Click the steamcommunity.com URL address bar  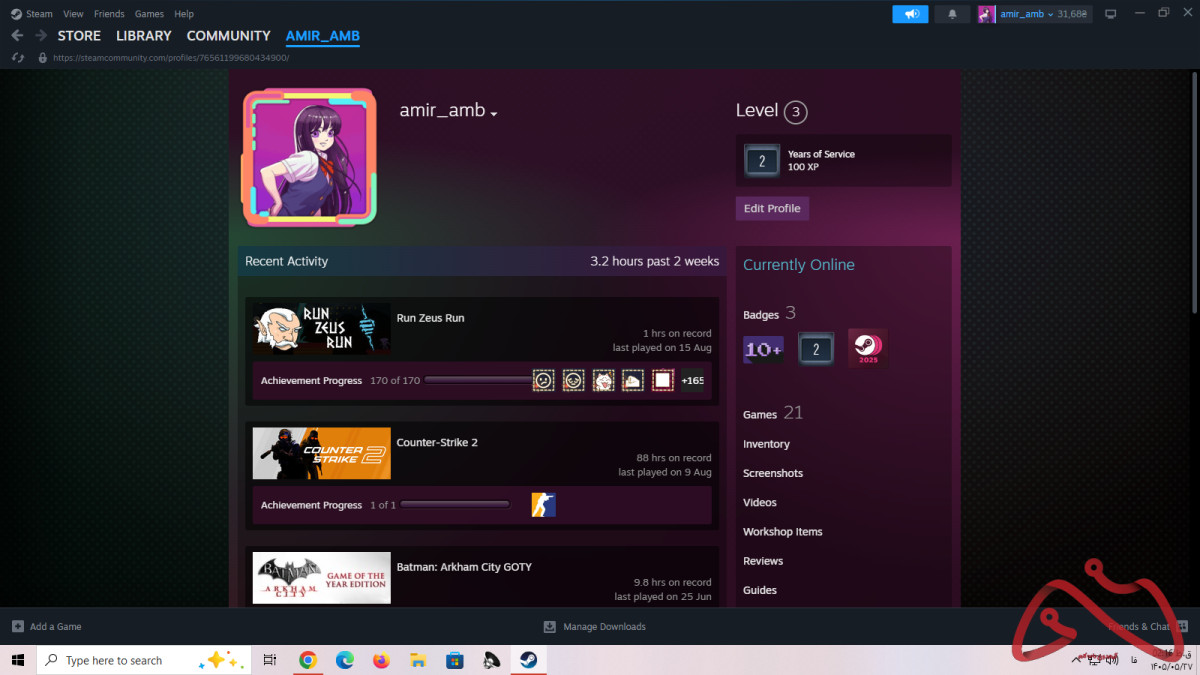pos(171,58)
